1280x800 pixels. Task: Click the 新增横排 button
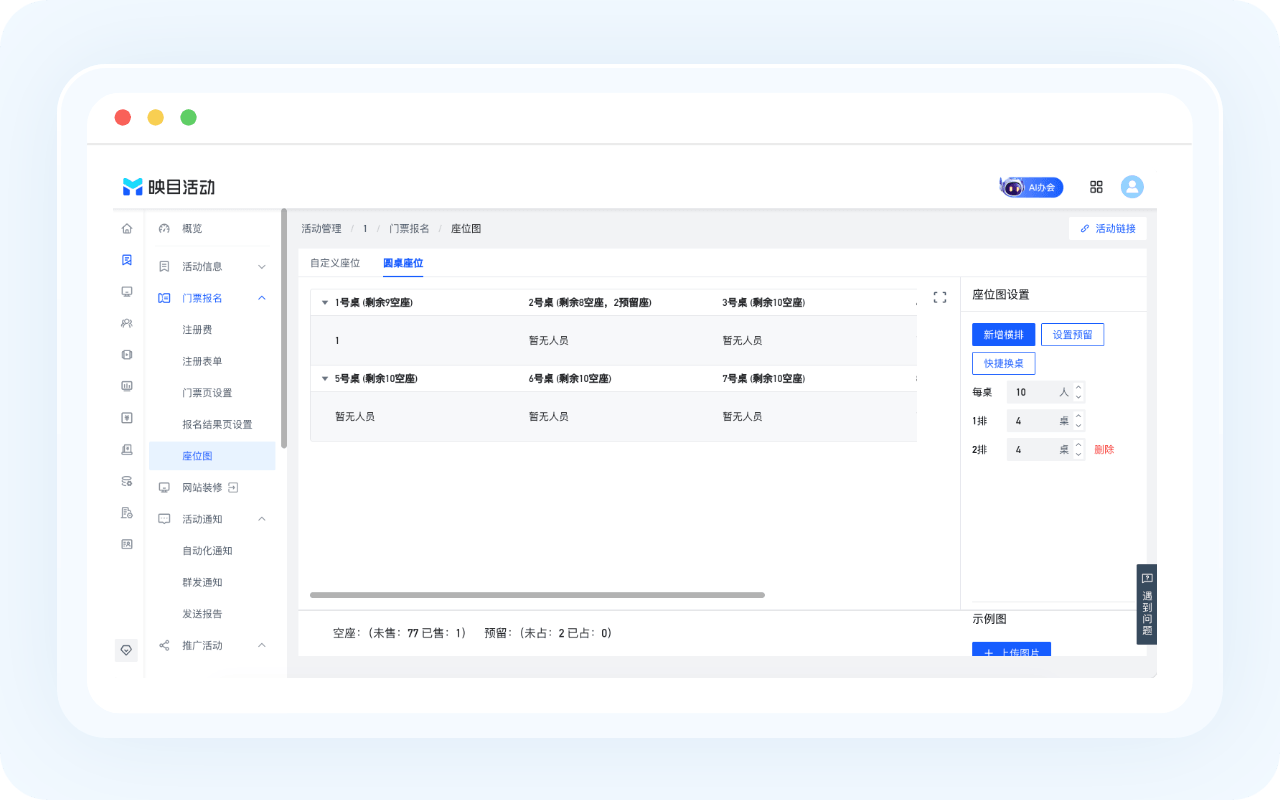pos(1003,335)
